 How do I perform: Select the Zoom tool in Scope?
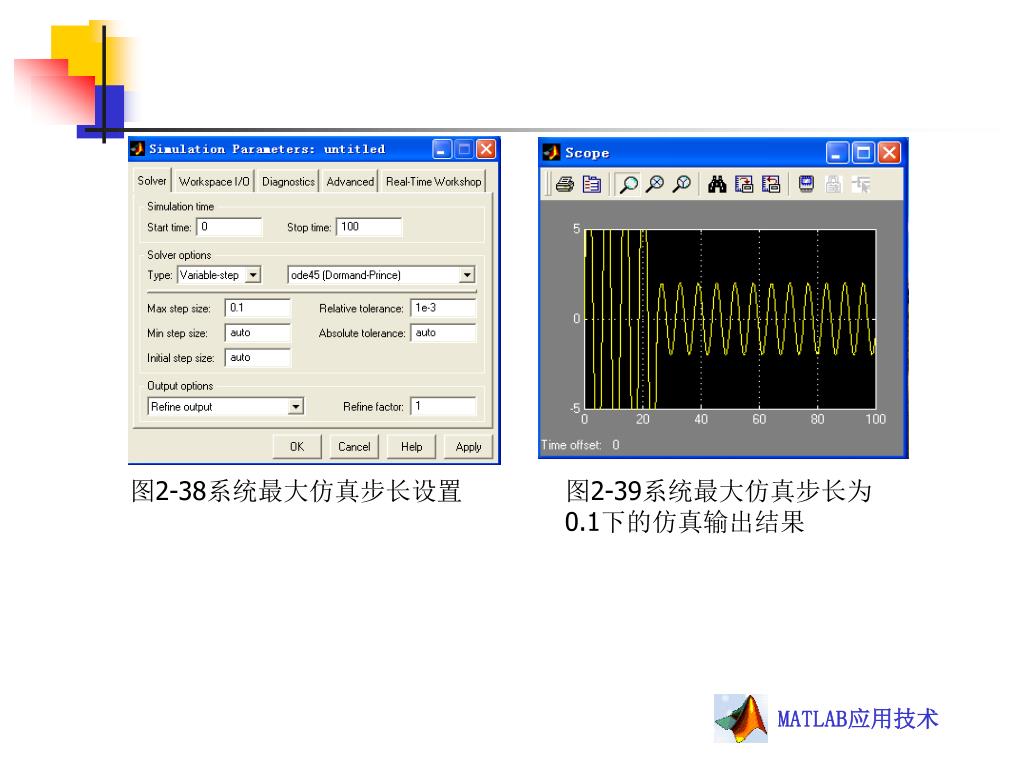point(628,185)
